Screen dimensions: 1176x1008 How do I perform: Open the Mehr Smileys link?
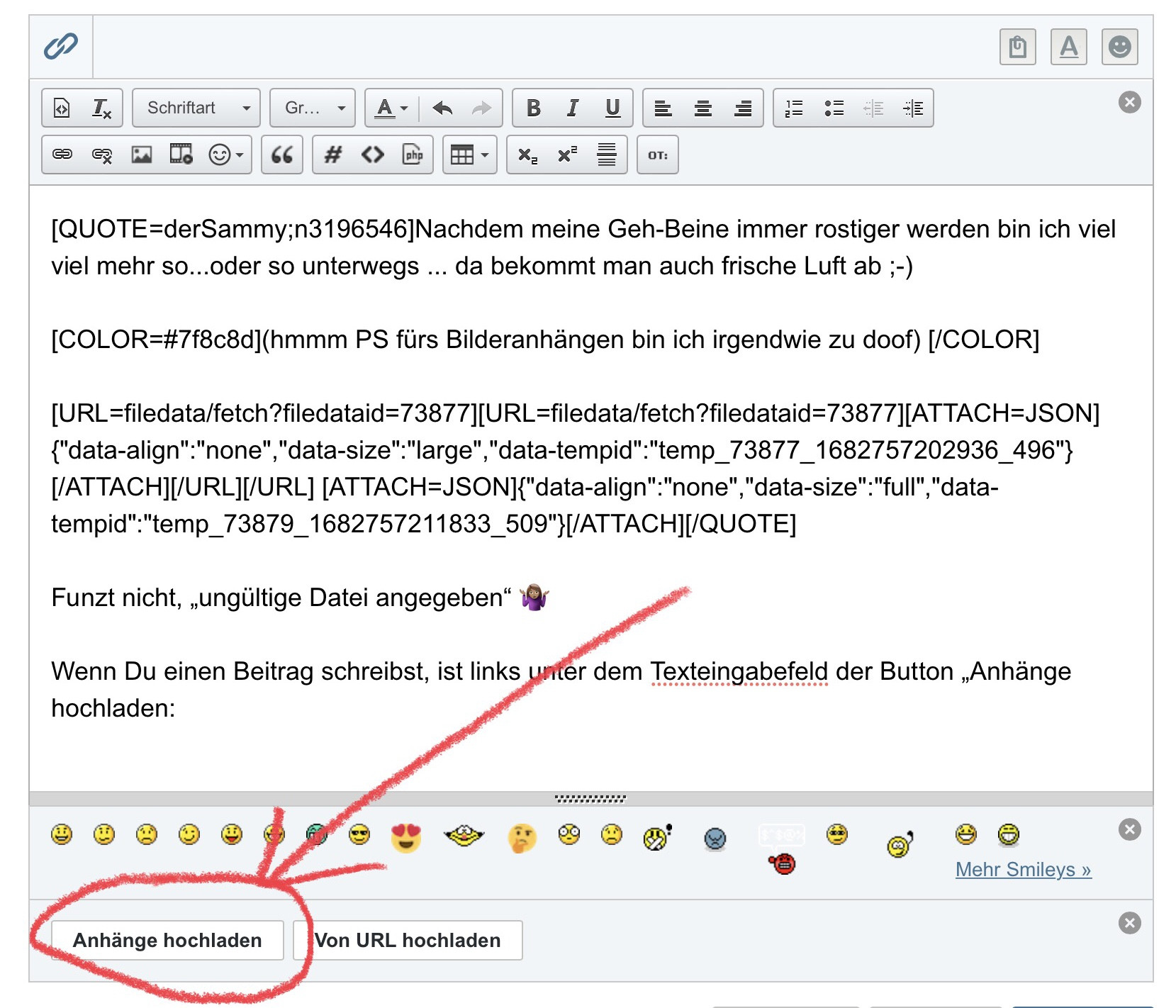[x=1023, y=869]
